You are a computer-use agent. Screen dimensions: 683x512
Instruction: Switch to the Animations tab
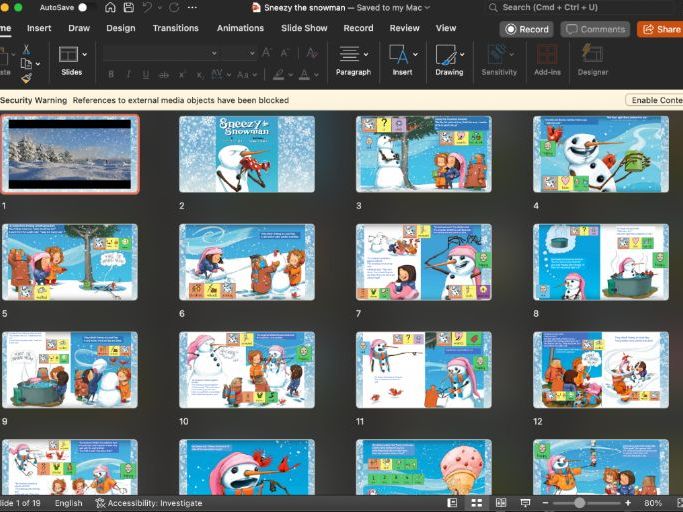pos(240,28)
